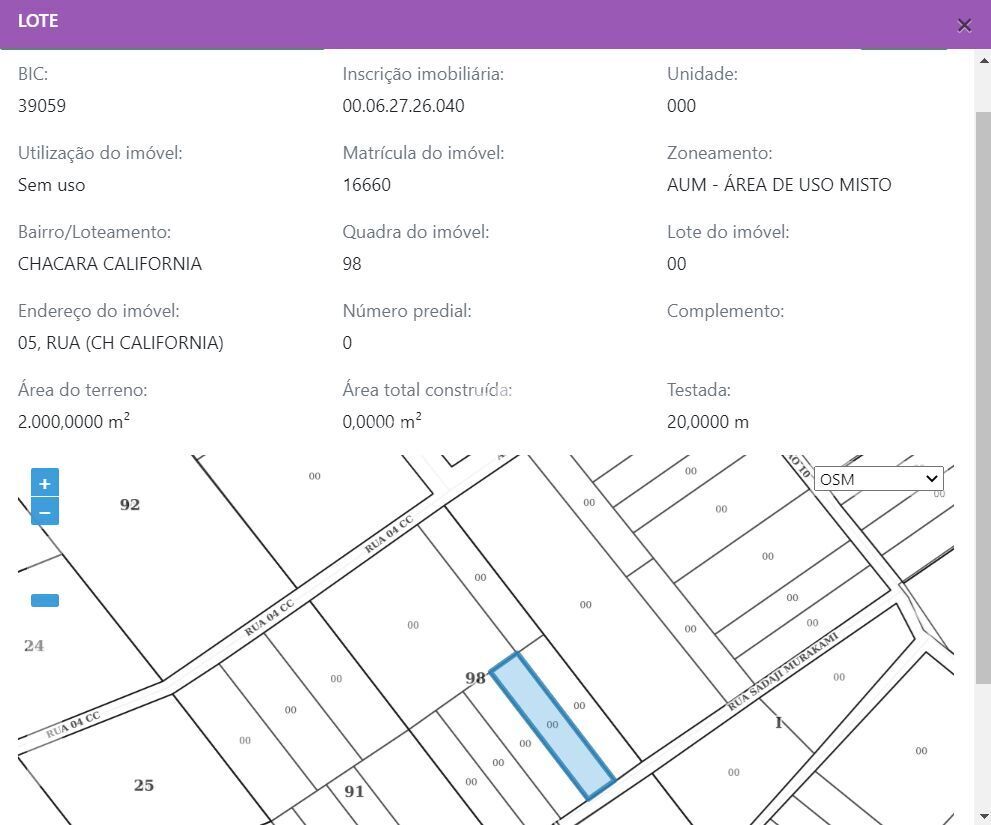Viewport: 991px width, 825px height.
Task: Click the LOTE title in the header
Action: (x=38, y=21)
